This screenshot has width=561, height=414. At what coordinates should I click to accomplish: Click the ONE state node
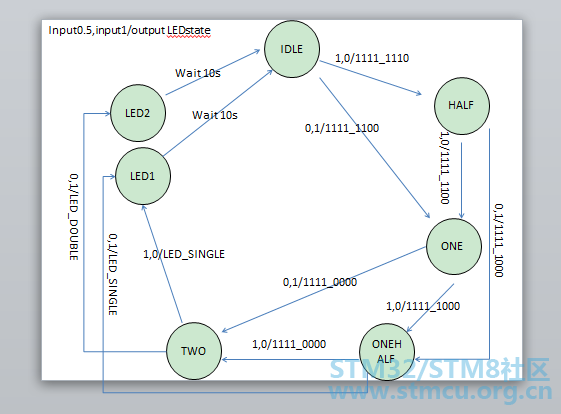454,247
